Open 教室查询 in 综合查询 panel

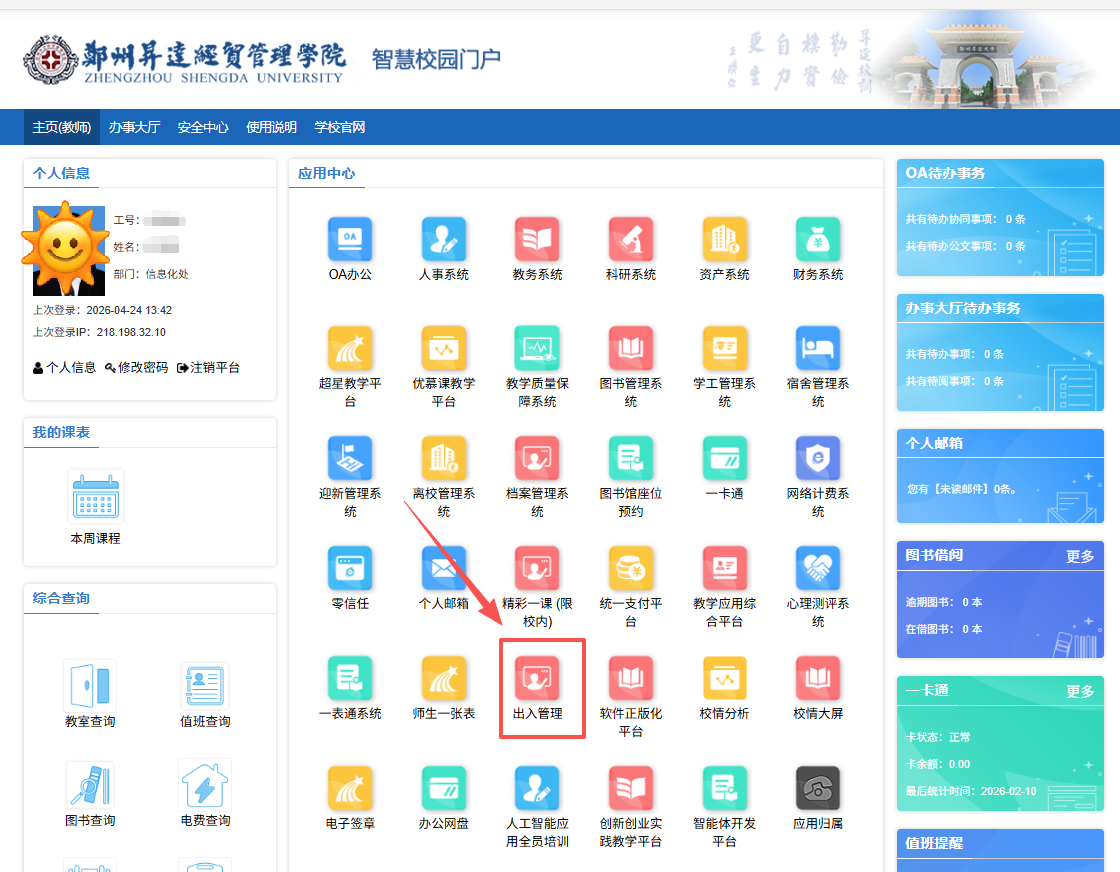coord(90,686)
